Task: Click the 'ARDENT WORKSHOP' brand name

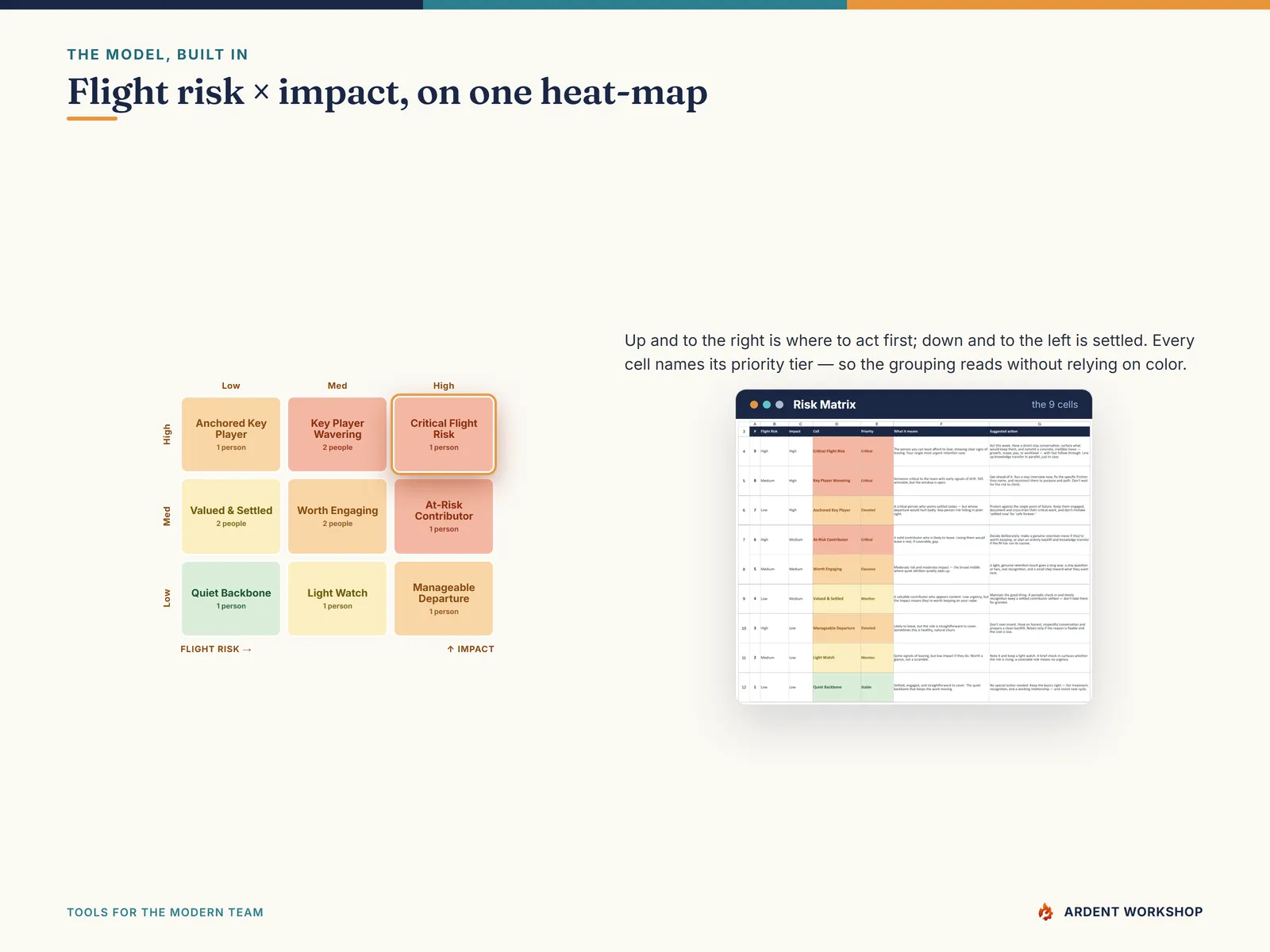Action: pyautogui.click(x=1133, y=912)
